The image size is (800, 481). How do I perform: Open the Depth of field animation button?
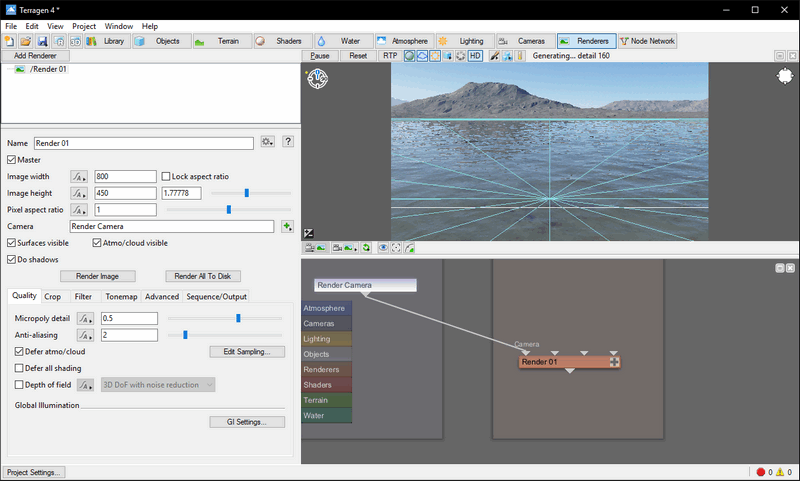(85, 385)
